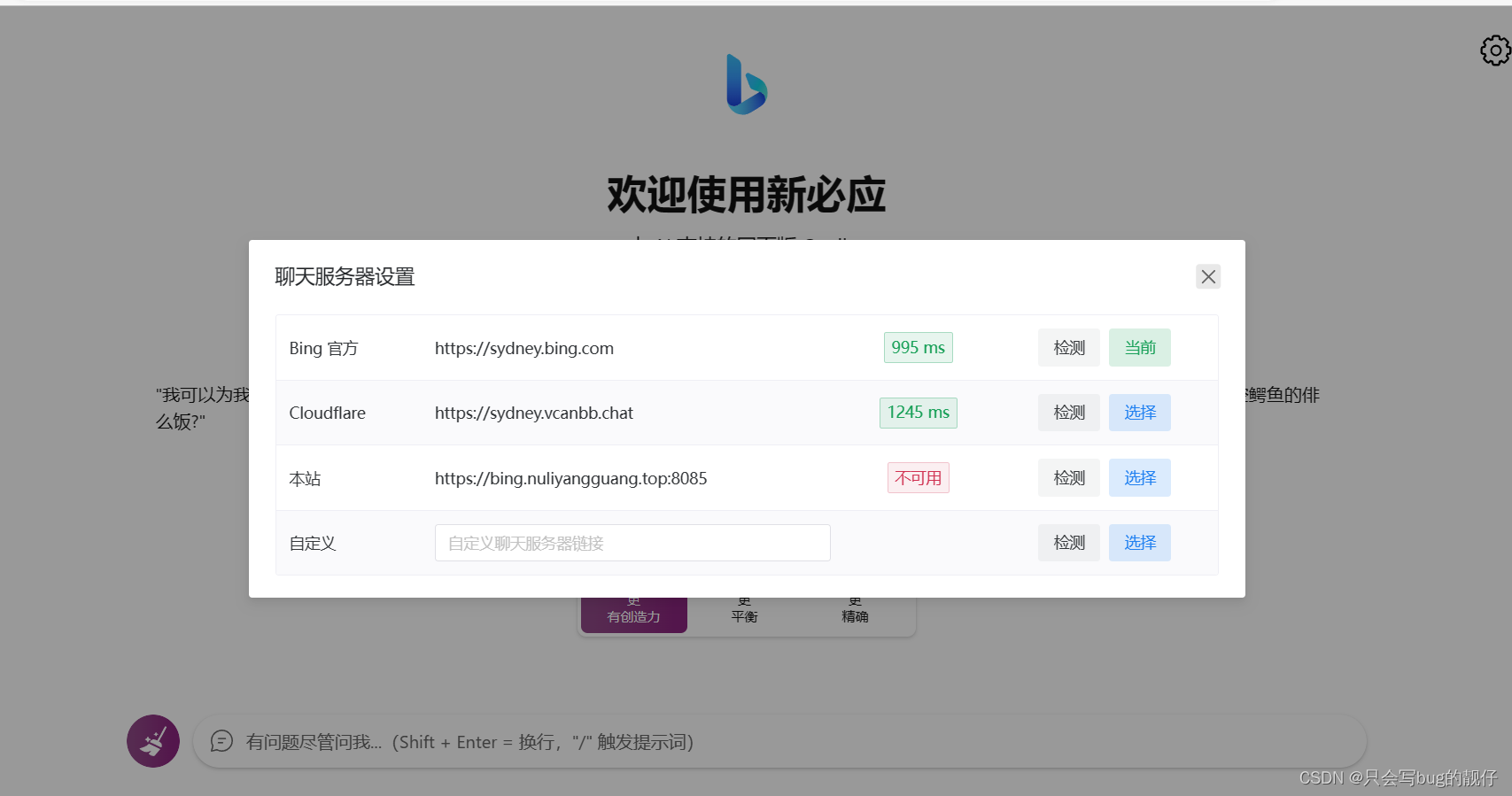This screenshot has height=796, width=1512.
Task: Test the Cloudflare server with 检测
Action: pyautogui.click(x=1069, y=413)
